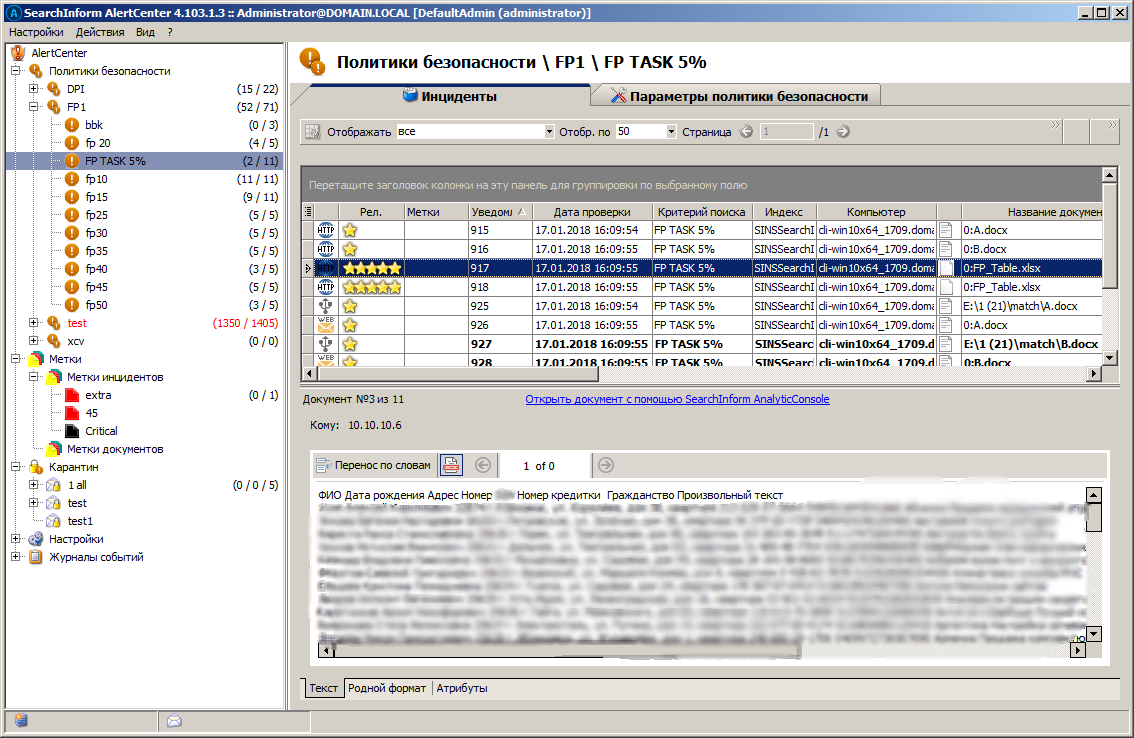Viewport: 1134px width, 738px height.
Task: Go to previous page arrow next to Страница
Action: coord(746,132)
